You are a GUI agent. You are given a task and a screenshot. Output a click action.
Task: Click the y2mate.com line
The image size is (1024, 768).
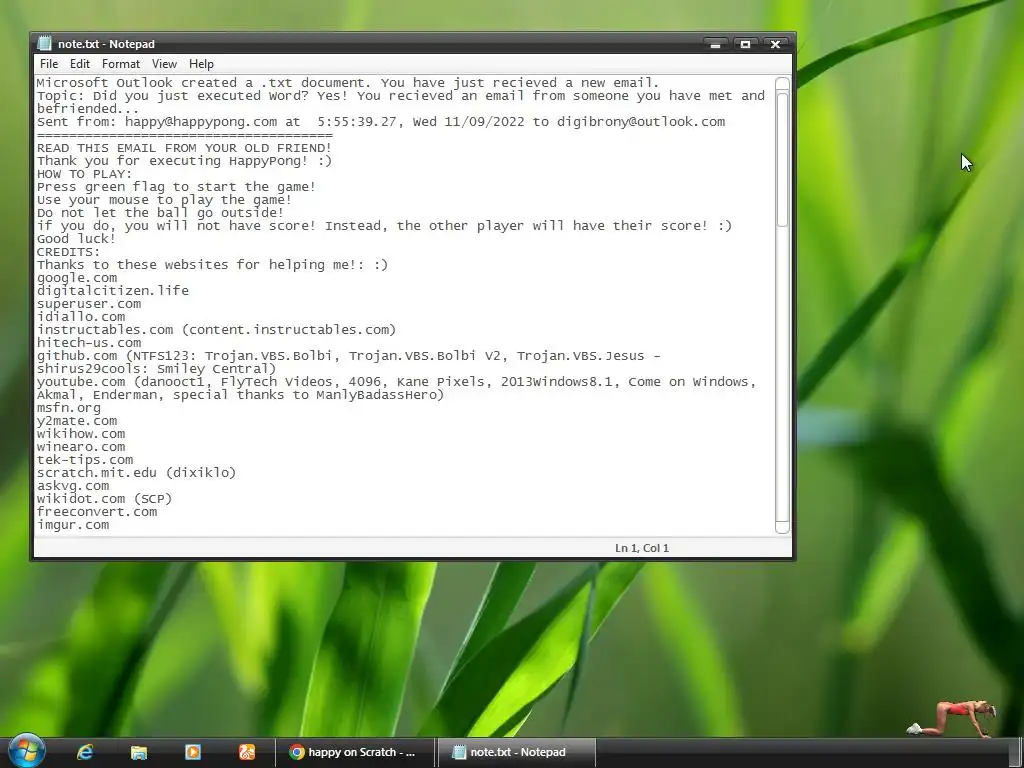(x=77, y=421)
